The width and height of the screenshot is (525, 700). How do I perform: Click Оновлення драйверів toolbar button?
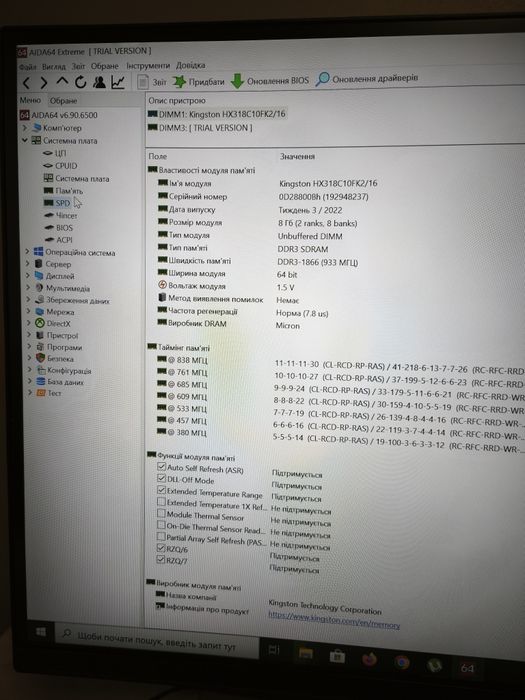367,79
